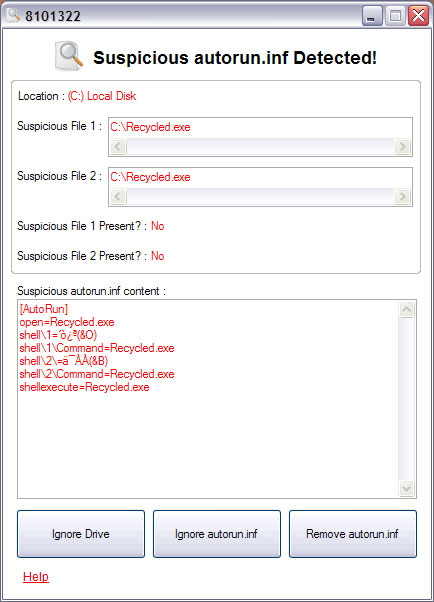Click inside Suspicious File 1 path field

[260, 127]
